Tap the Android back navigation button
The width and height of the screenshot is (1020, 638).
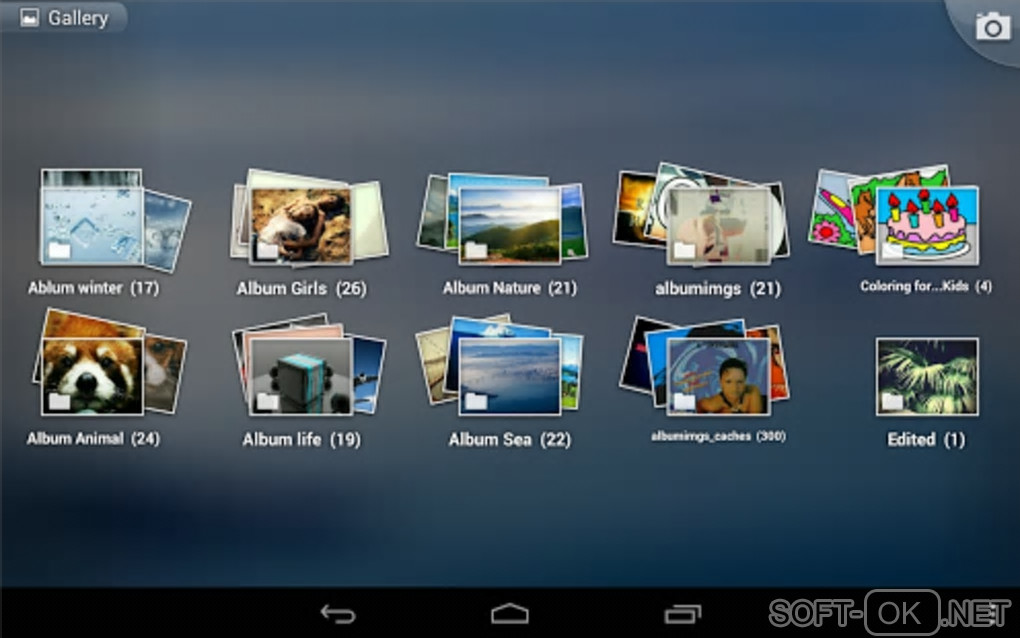pyautogui.click(x=338, y=613)
